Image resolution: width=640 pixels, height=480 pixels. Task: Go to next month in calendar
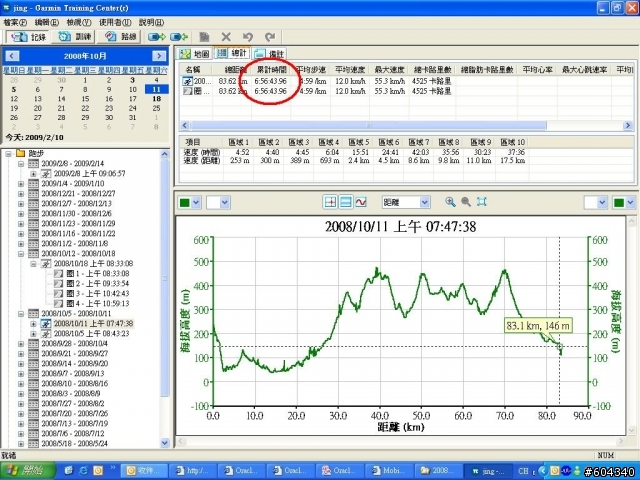point(159,56)
